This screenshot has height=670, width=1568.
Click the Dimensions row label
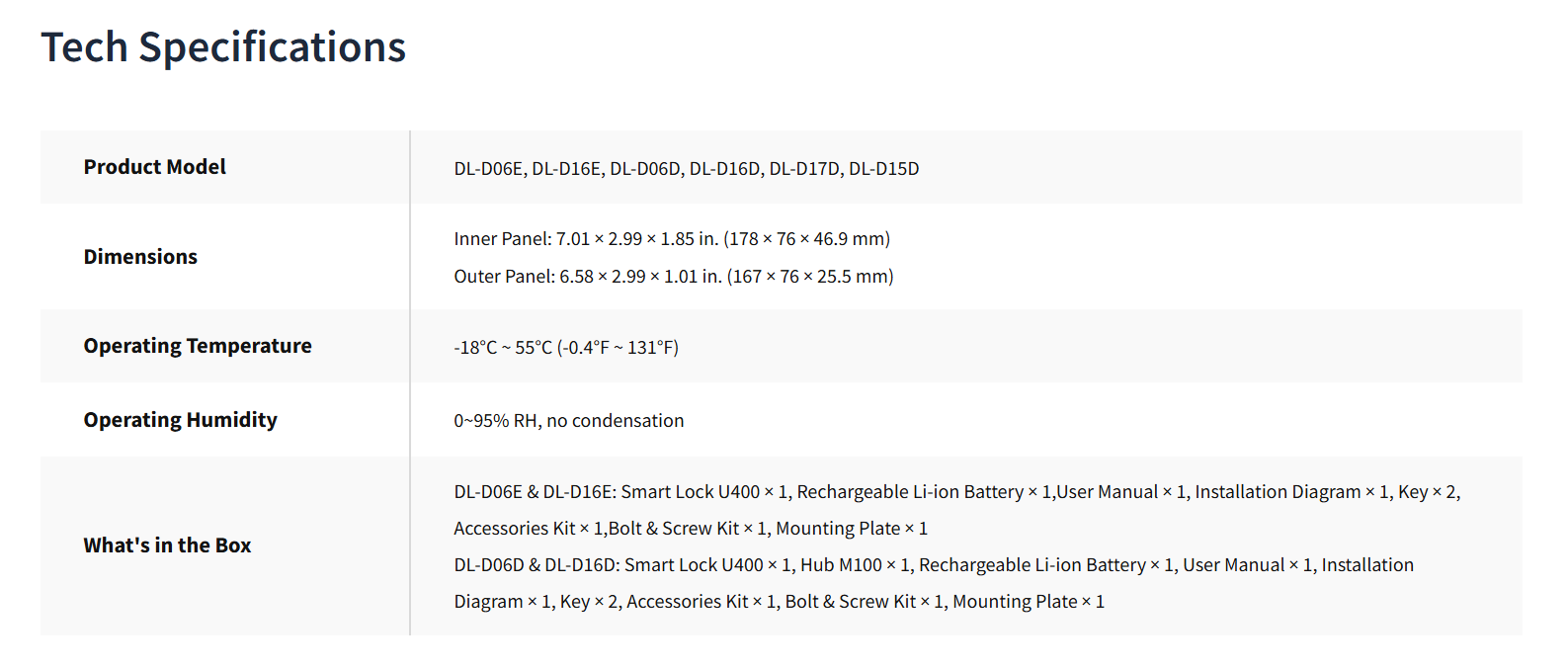point(140,257)
